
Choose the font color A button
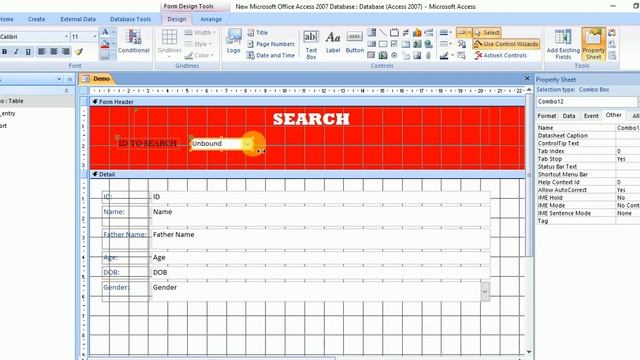(105, 32)
